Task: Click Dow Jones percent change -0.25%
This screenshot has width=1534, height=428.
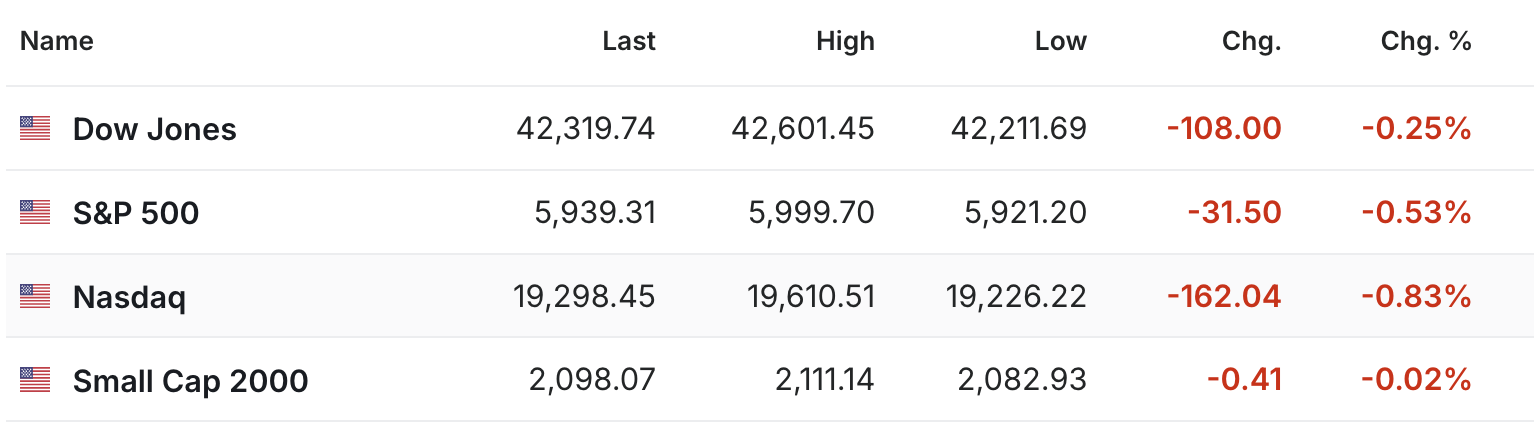Action: (1416, 129)
